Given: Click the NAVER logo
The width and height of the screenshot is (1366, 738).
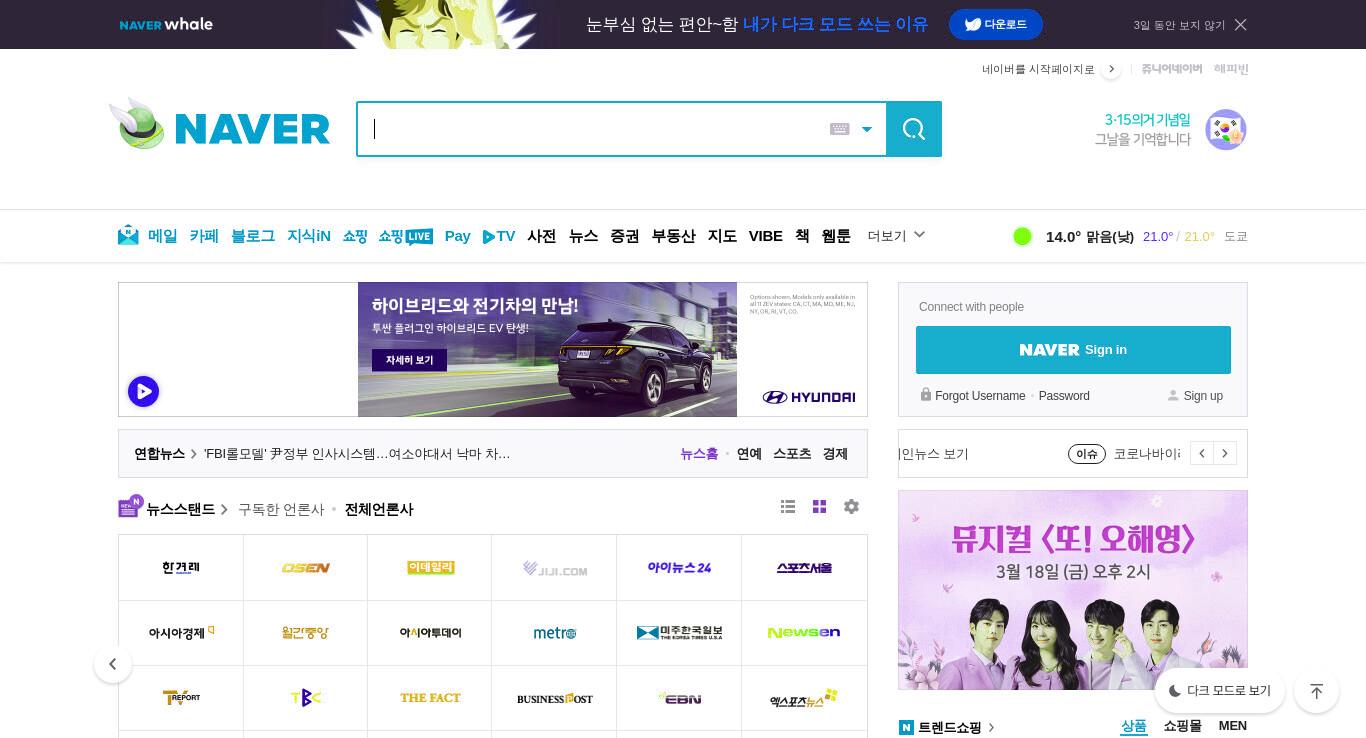Looking at the screenshot, I should 252,129.
